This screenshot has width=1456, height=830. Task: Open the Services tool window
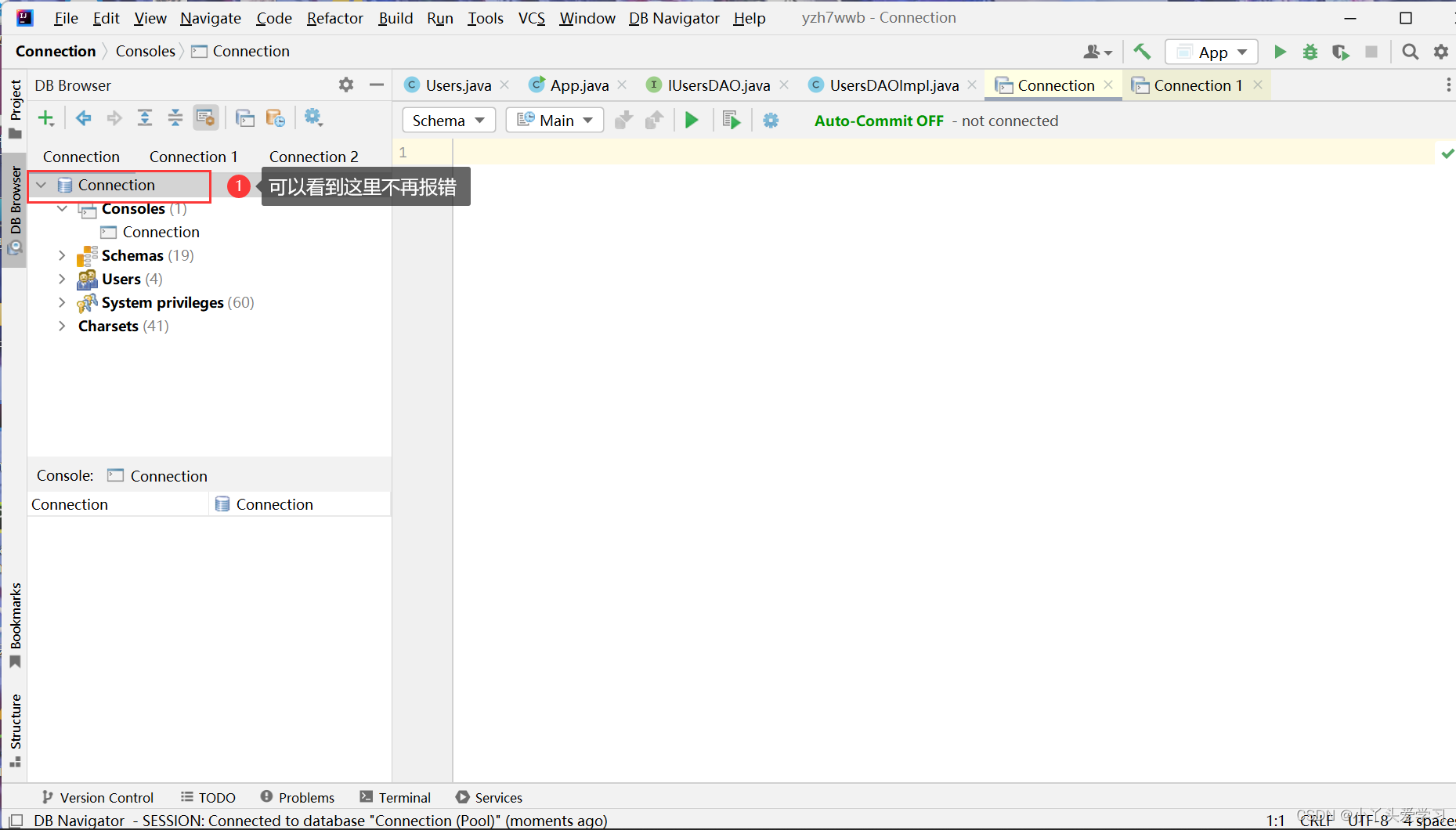(x=490, y=797)
